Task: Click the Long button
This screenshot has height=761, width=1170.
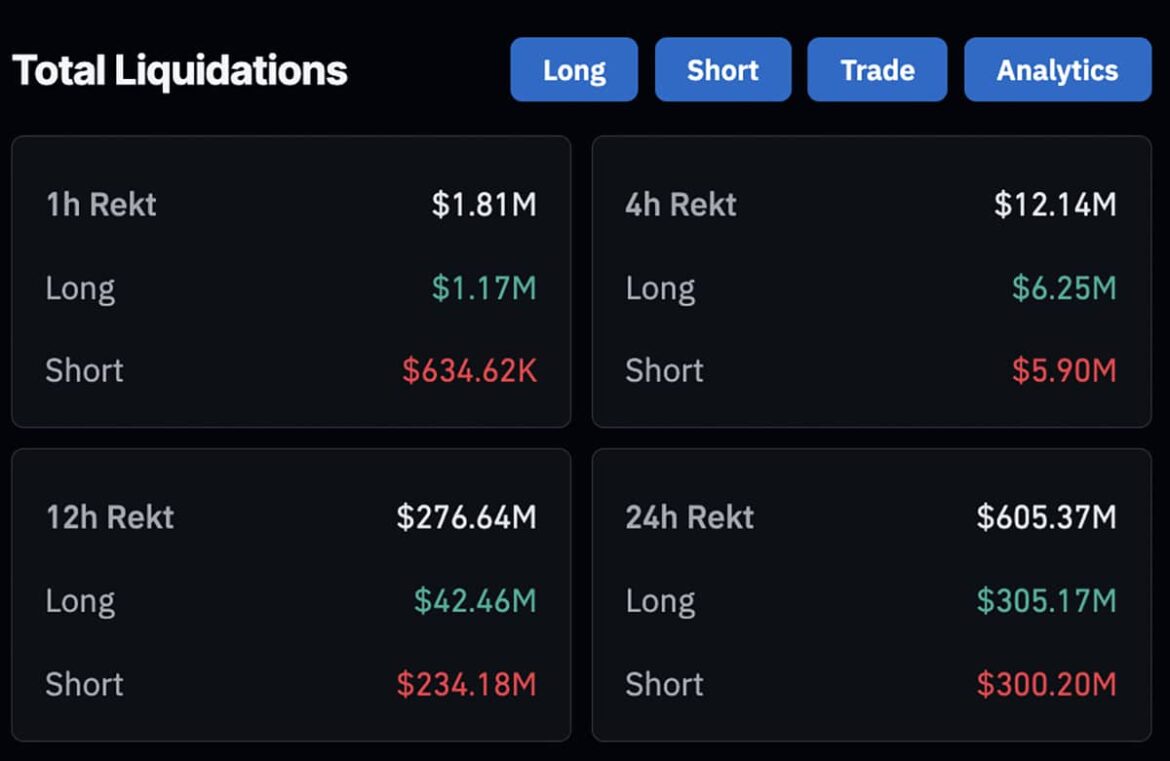Action: point(574,70)
